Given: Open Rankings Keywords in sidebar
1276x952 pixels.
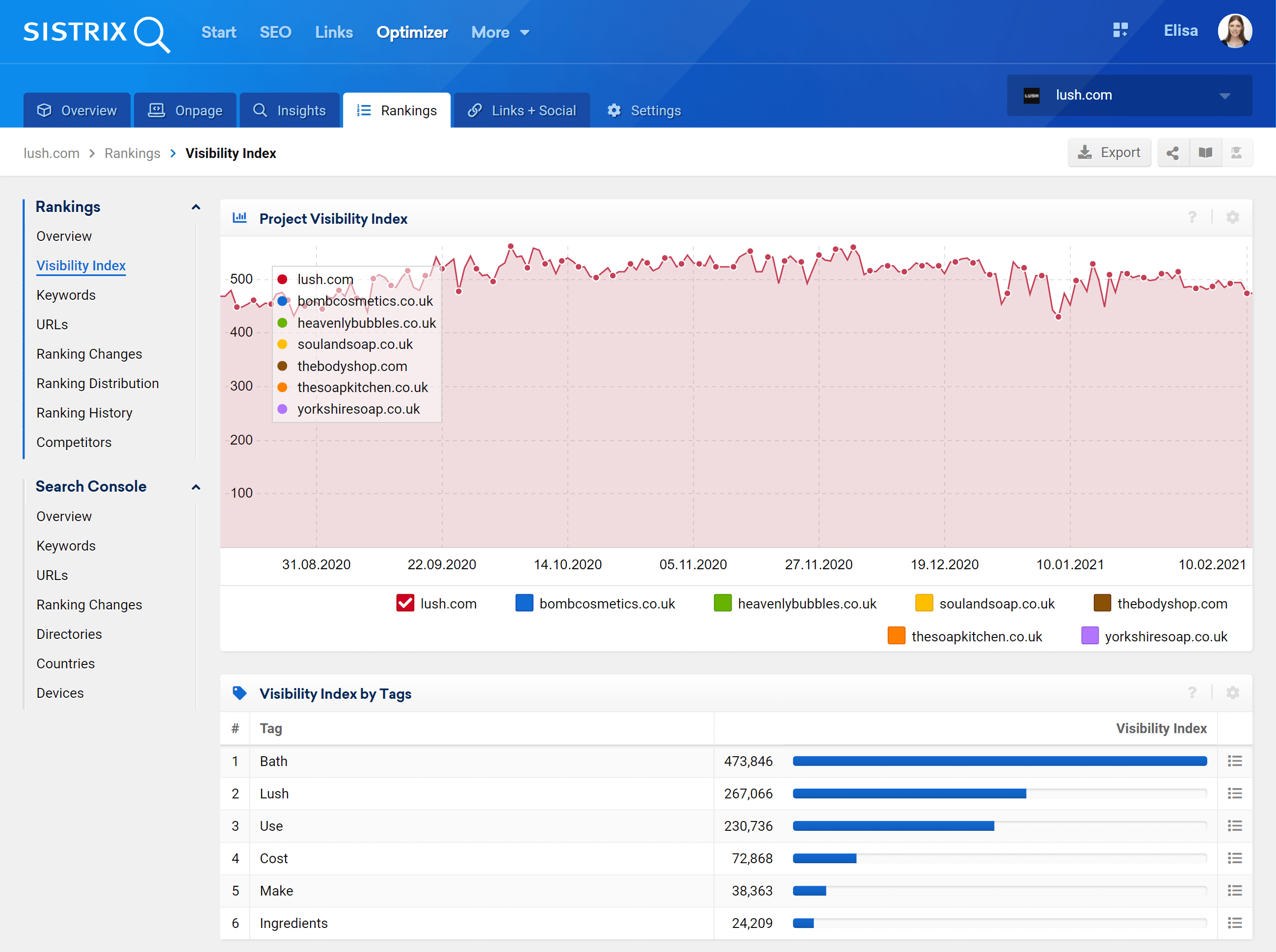Looking at the screenshot, I should click(x=66, y=295).
